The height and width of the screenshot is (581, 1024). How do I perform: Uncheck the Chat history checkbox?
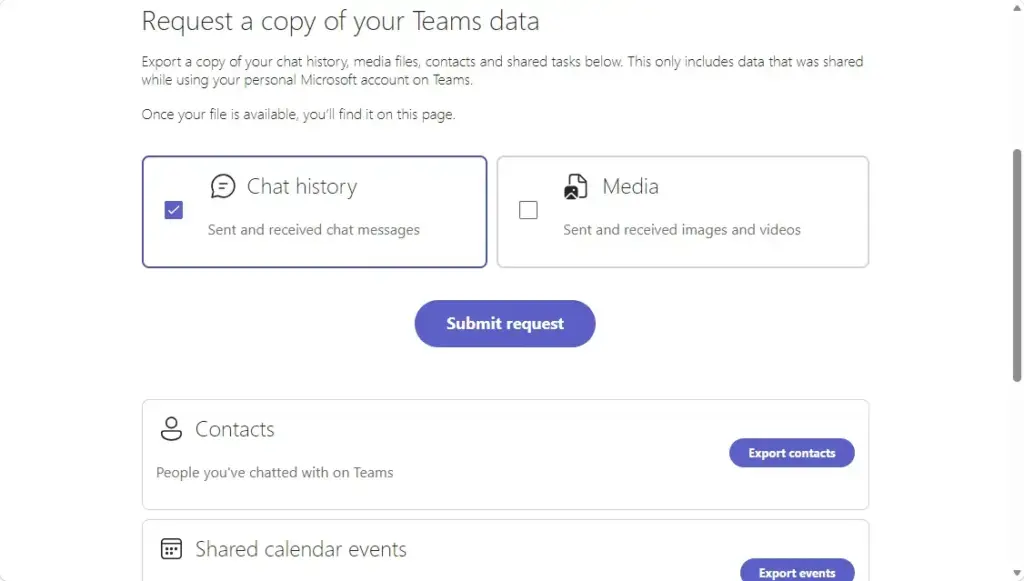pyautogui.click(x=174, y=210)
